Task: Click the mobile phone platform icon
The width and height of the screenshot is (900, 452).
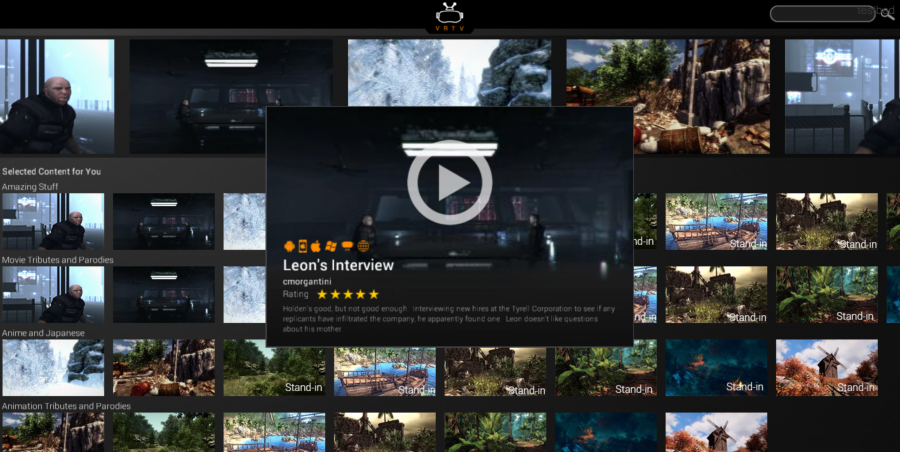Action: tap(303, 245)
